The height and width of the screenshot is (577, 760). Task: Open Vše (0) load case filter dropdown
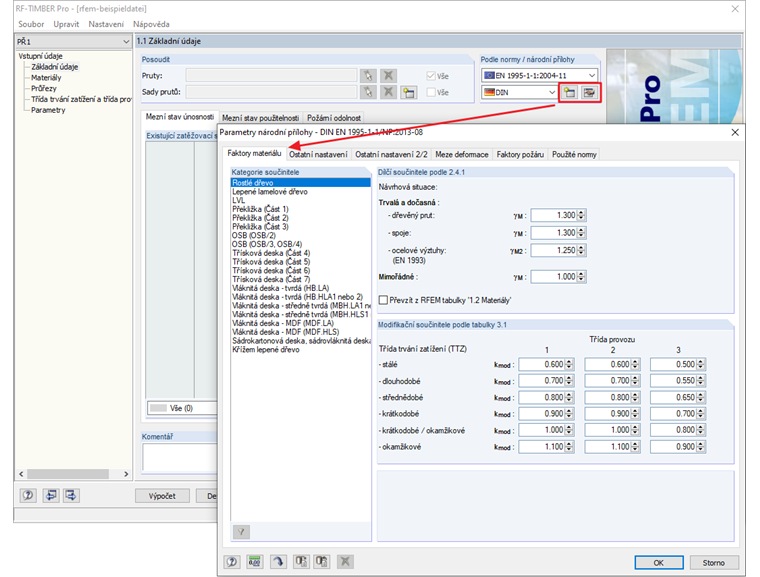(x=182, y=408)
